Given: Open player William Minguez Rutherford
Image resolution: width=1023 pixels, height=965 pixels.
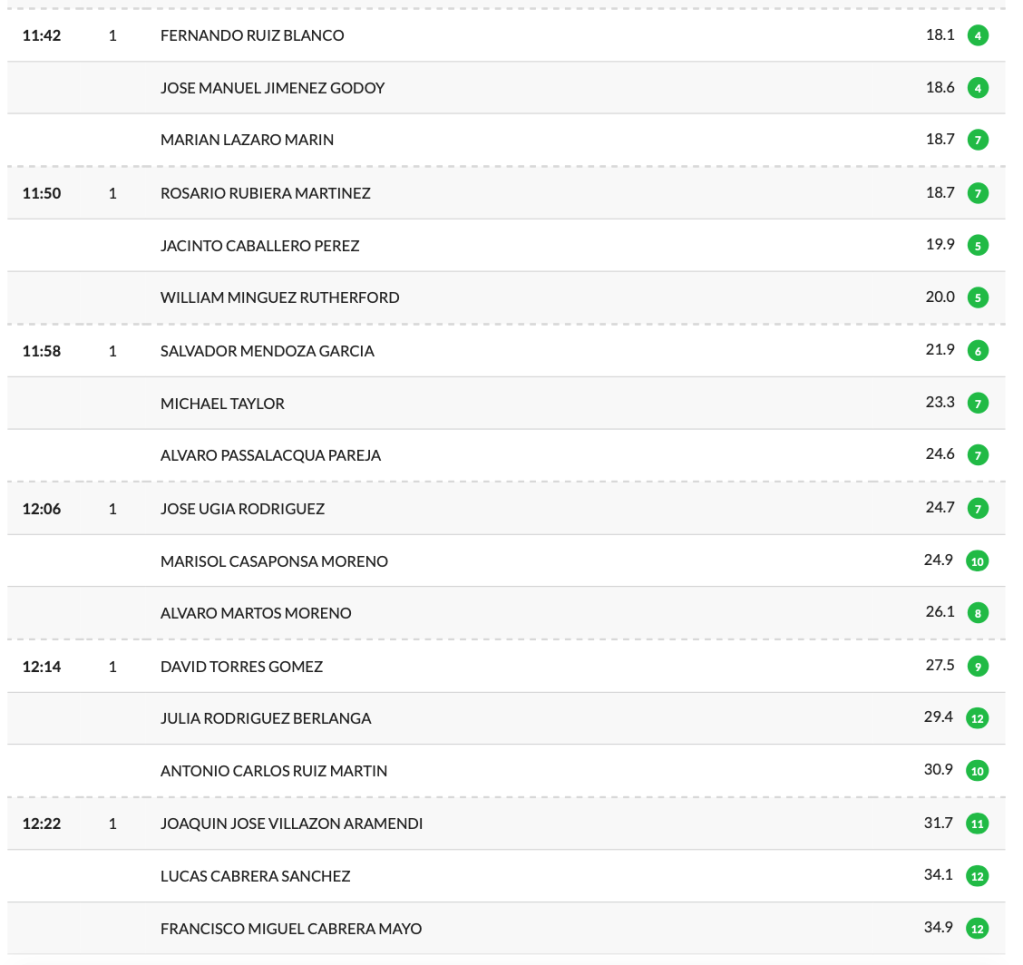Looking at the screenshot, I should tap(279, 298).
